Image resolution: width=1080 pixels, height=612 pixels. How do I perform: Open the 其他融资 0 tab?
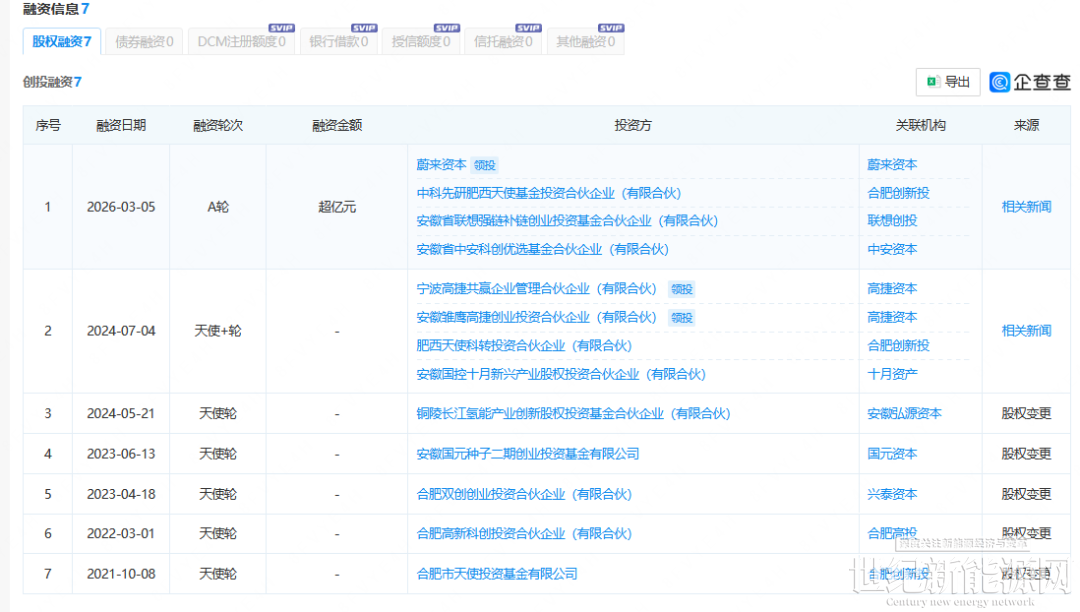[x=585, y=42]
